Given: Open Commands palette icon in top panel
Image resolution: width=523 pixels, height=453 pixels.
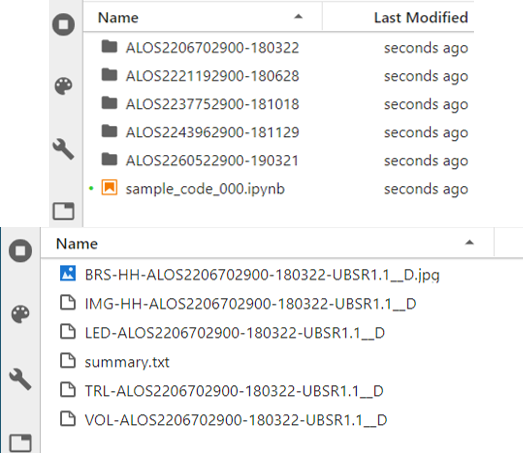Looking at the screenshot, I should [x=63, y=86].
